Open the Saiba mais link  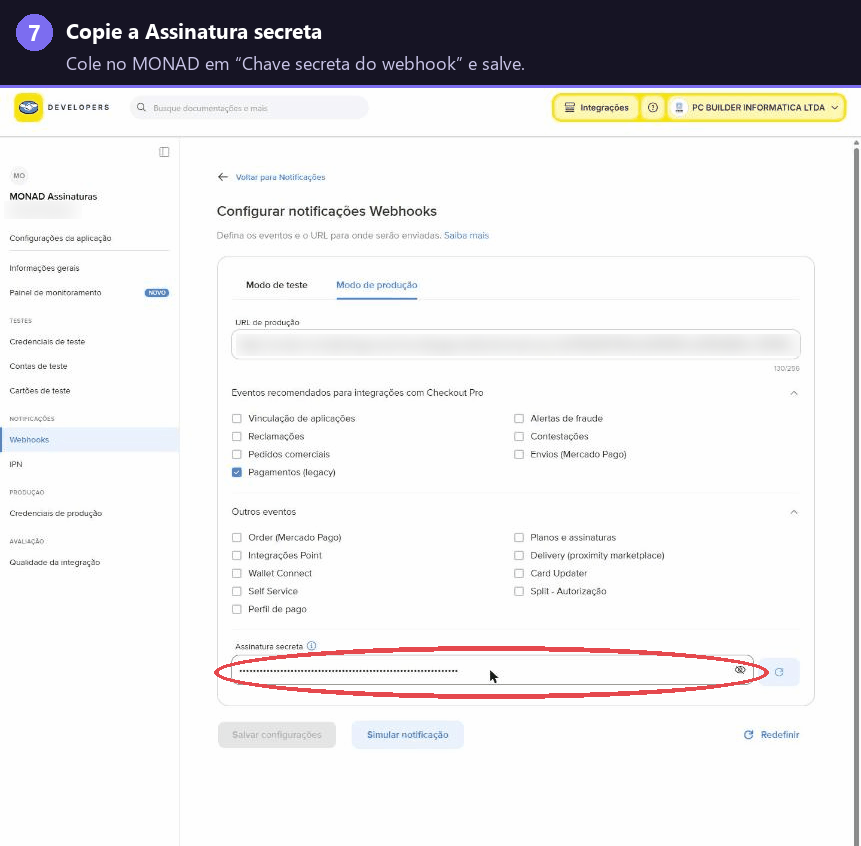pos(466,236)
